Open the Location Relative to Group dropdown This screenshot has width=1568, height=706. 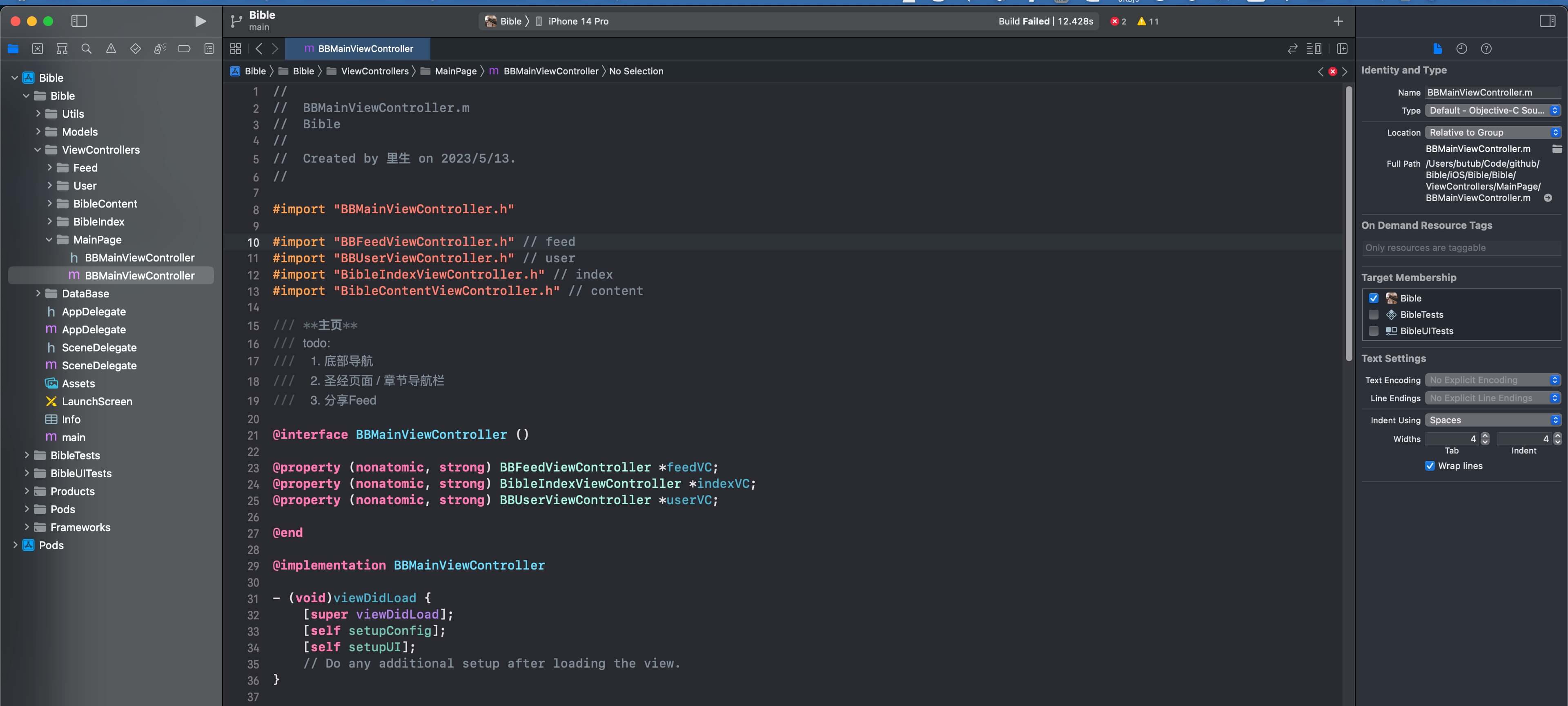tap(1493, 132)
